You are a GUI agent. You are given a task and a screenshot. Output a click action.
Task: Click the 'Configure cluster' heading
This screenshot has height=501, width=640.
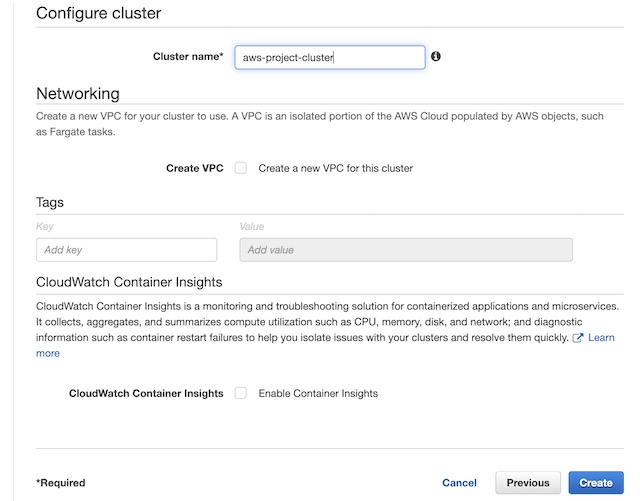98,14
